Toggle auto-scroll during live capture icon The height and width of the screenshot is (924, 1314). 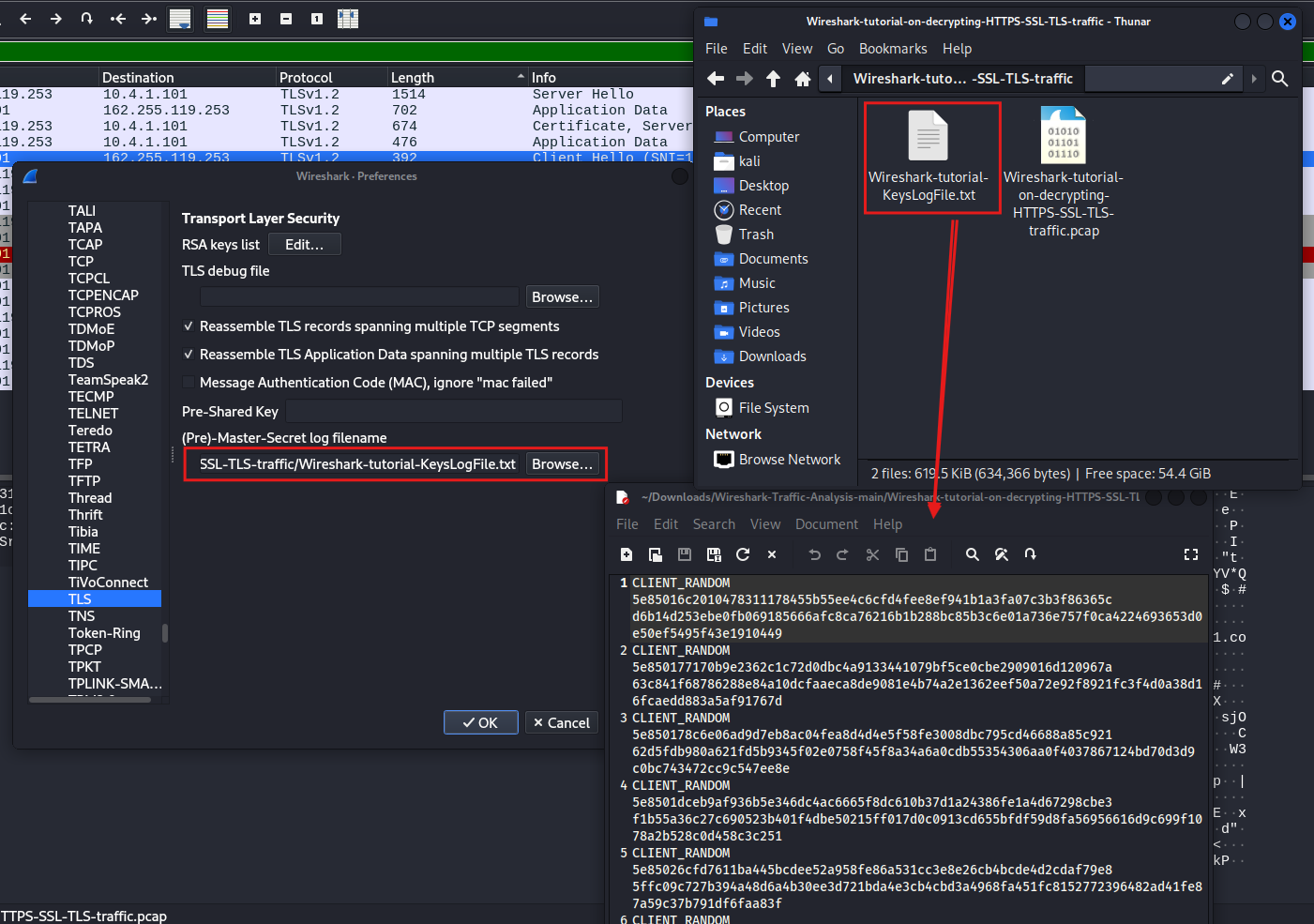click(x=180, y=19)
